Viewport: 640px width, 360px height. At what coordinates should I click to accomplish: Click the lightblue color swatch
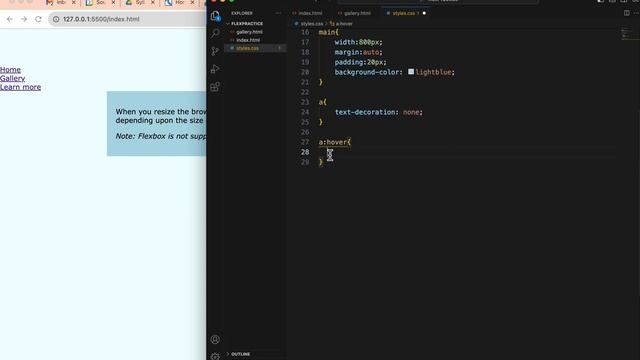point(411,72)
